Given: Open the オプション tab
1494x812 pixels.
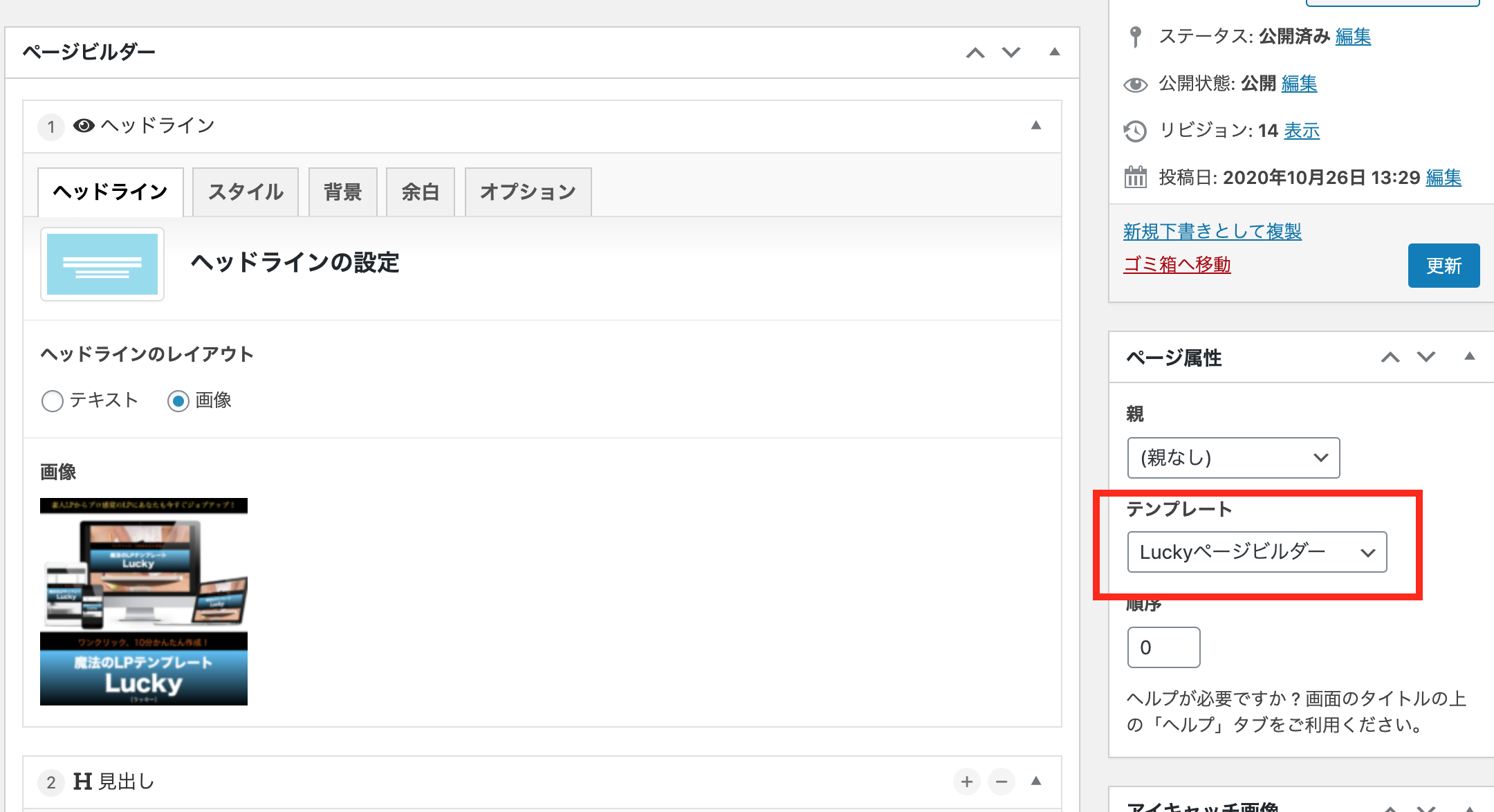Looking at the screenshot, I should [528, 192].
